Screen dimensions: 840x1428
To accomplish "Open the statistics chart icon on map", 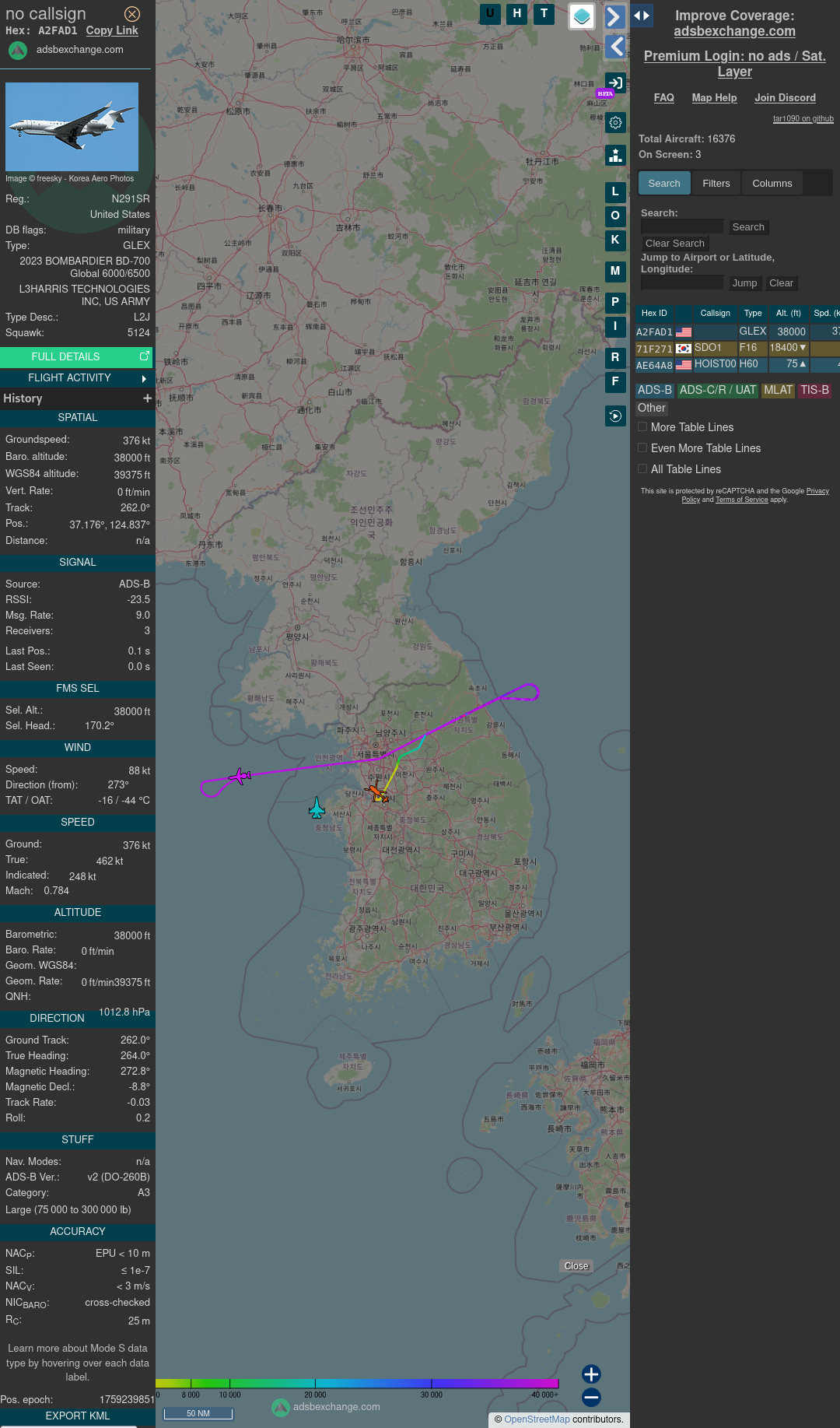I will point(615,156).
